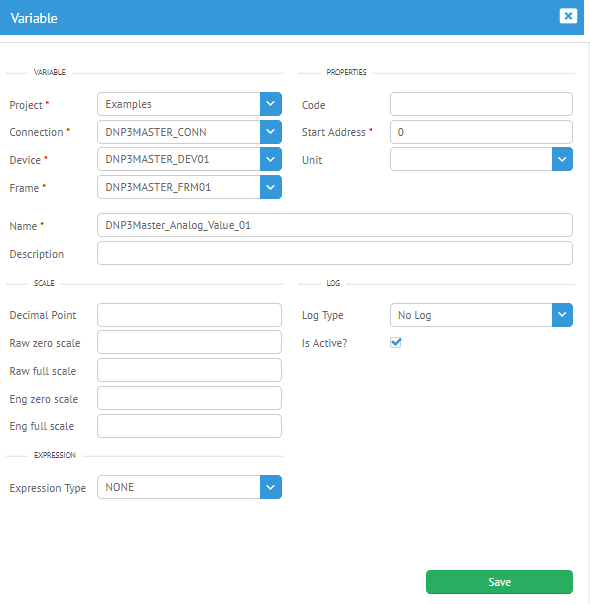Expand the Frame dropdown arrow
This screenshot has width=590, height=604.
271,187
